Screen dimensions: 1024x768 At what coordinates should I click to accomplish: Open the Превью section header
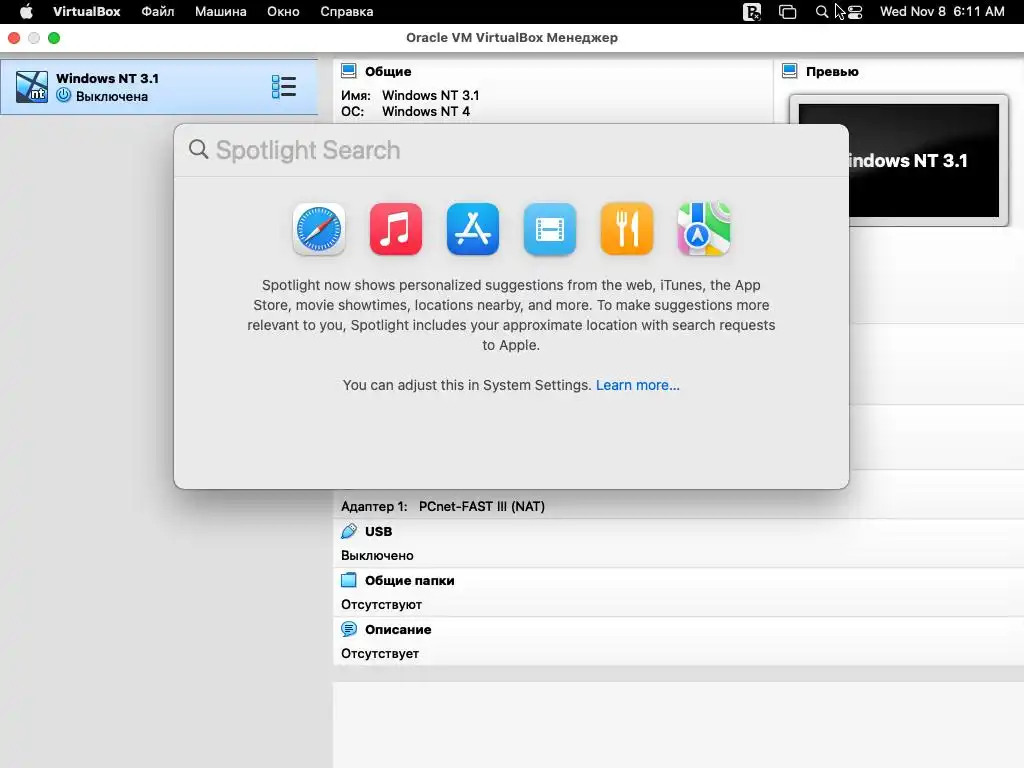(832, 72)
